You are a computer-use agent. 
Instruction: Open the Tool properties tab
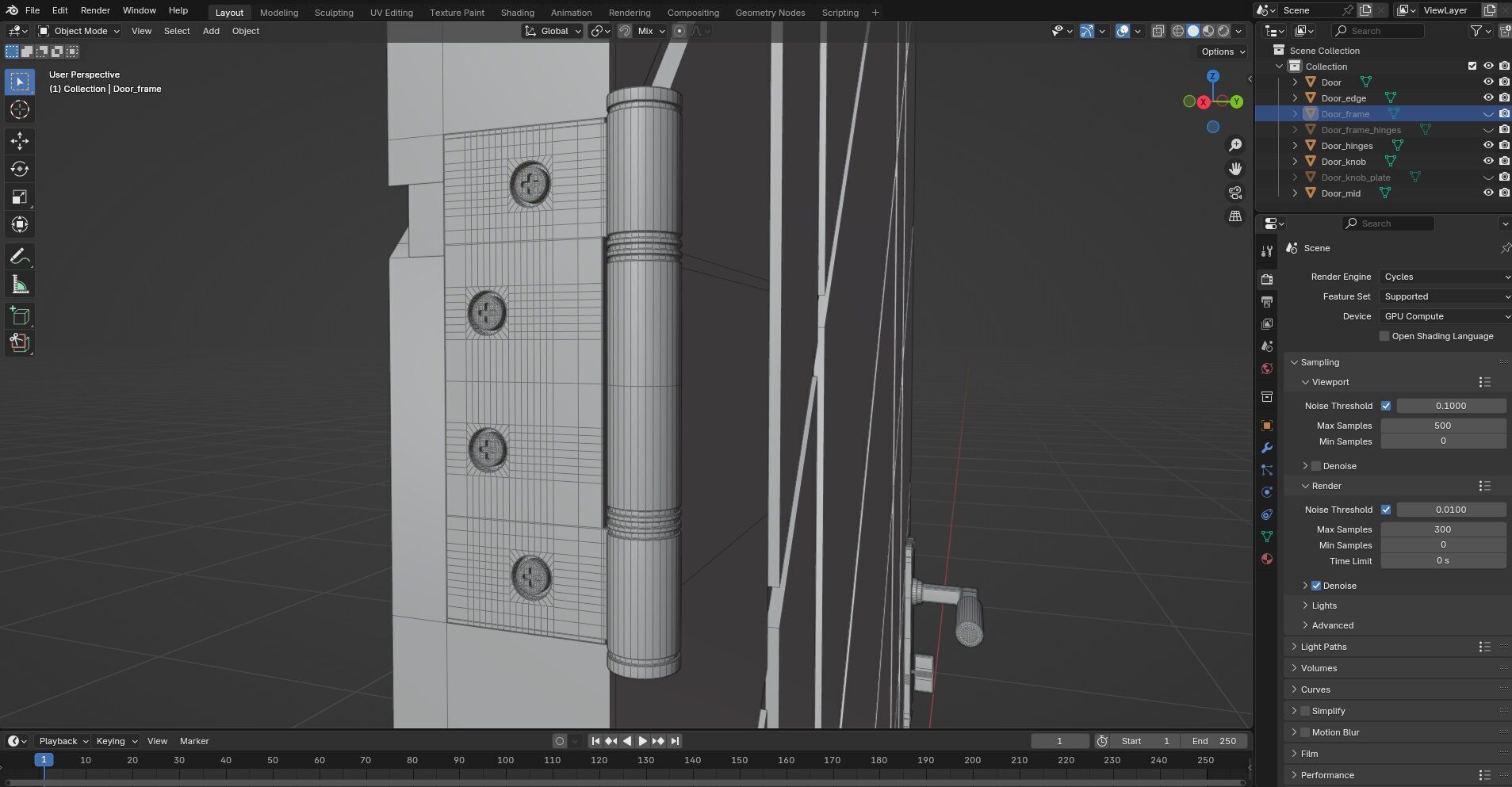pos(1267,251)
